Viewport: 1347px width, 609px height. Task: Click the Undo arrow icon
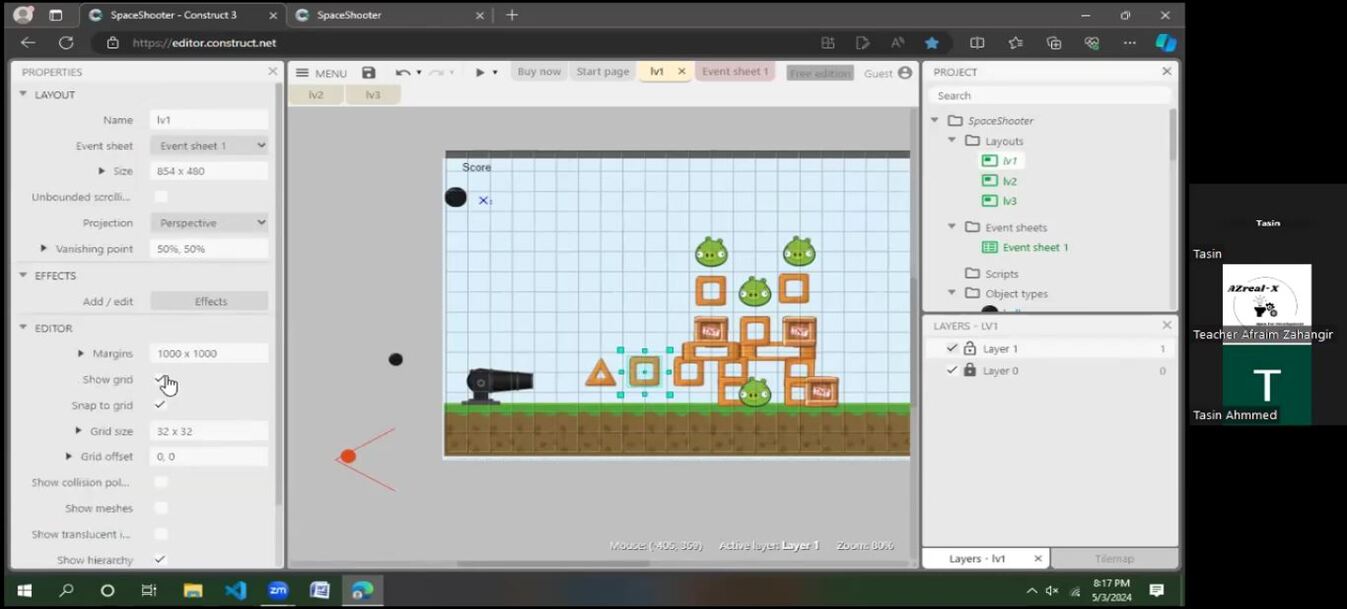tap(402, 72)
